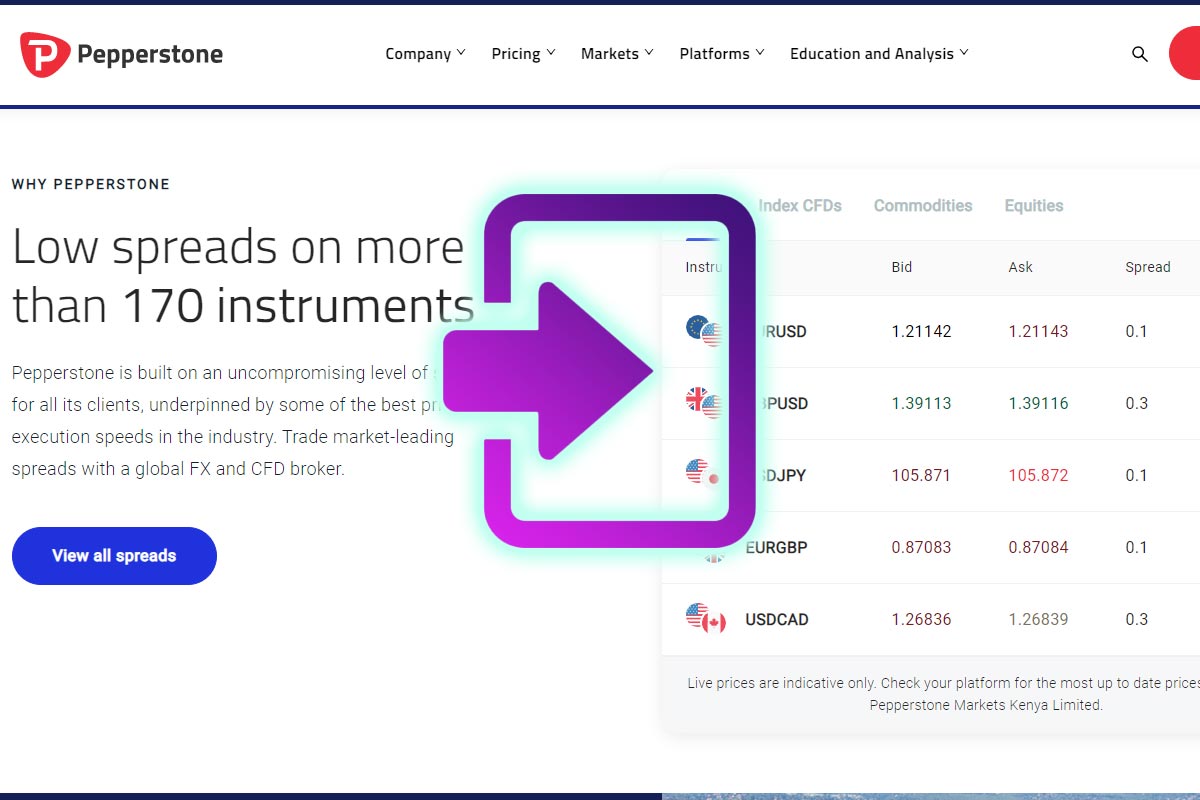Switch to the Commodities tab
Screen dimensions: 1200x800
(923, 206)
